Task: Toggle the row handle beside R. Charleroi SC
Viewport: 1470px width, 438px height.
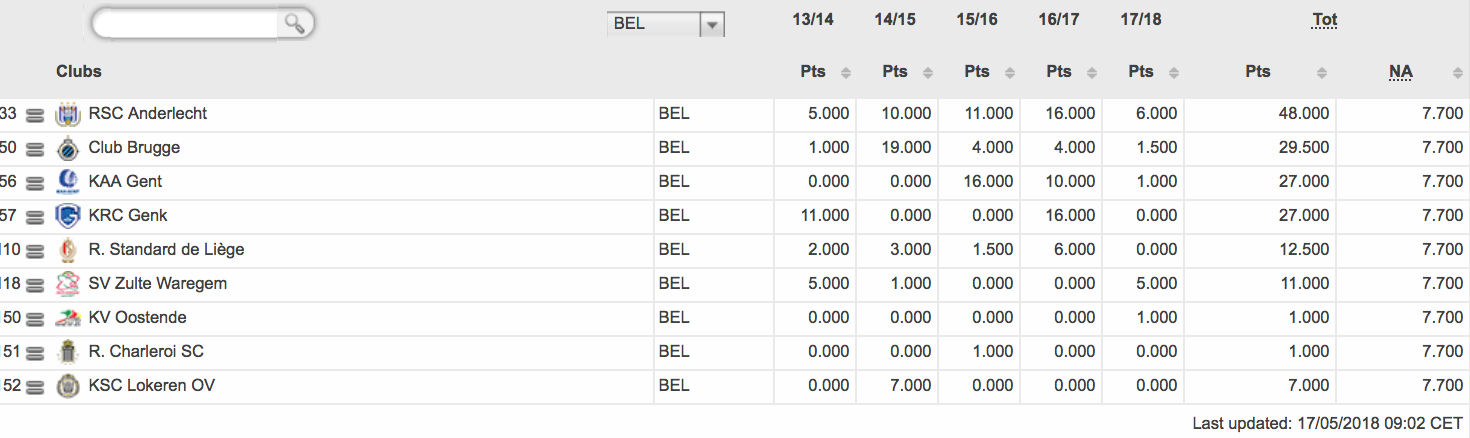Action: tap(35, 353)
